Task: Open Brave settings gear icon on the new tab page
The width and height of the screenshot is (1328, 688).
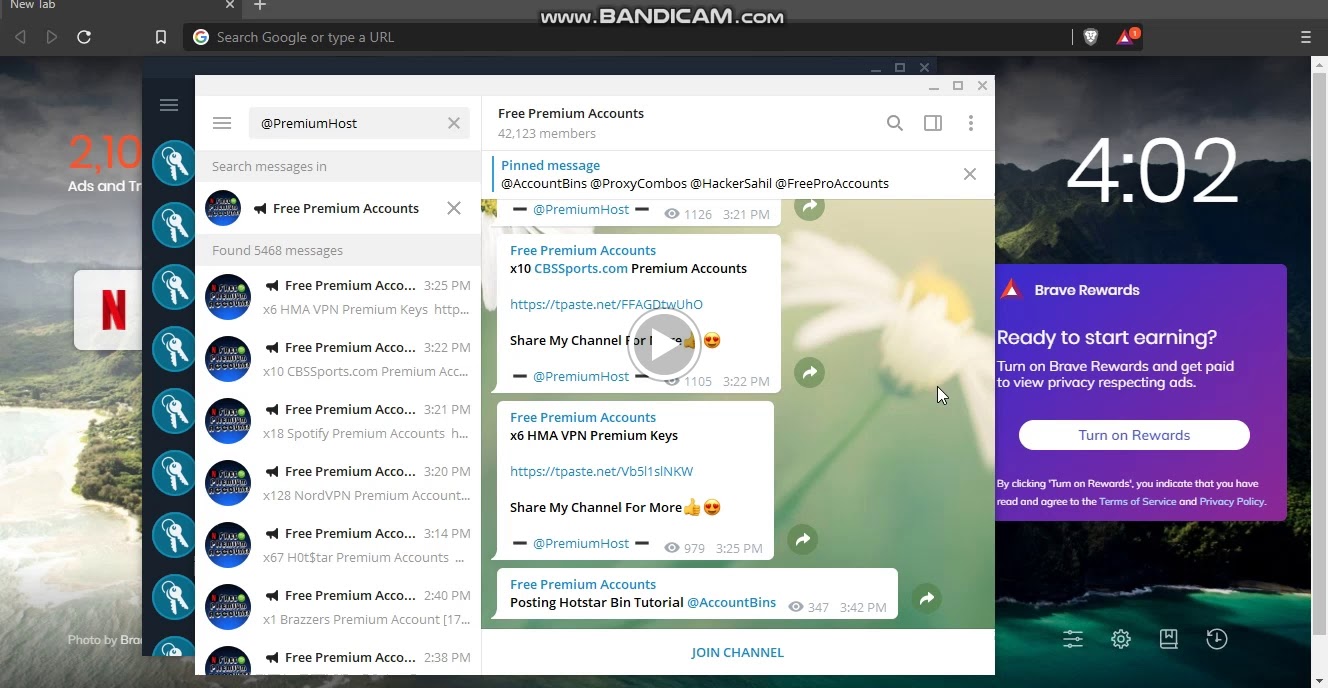Action: click(x=1121, y=639)
